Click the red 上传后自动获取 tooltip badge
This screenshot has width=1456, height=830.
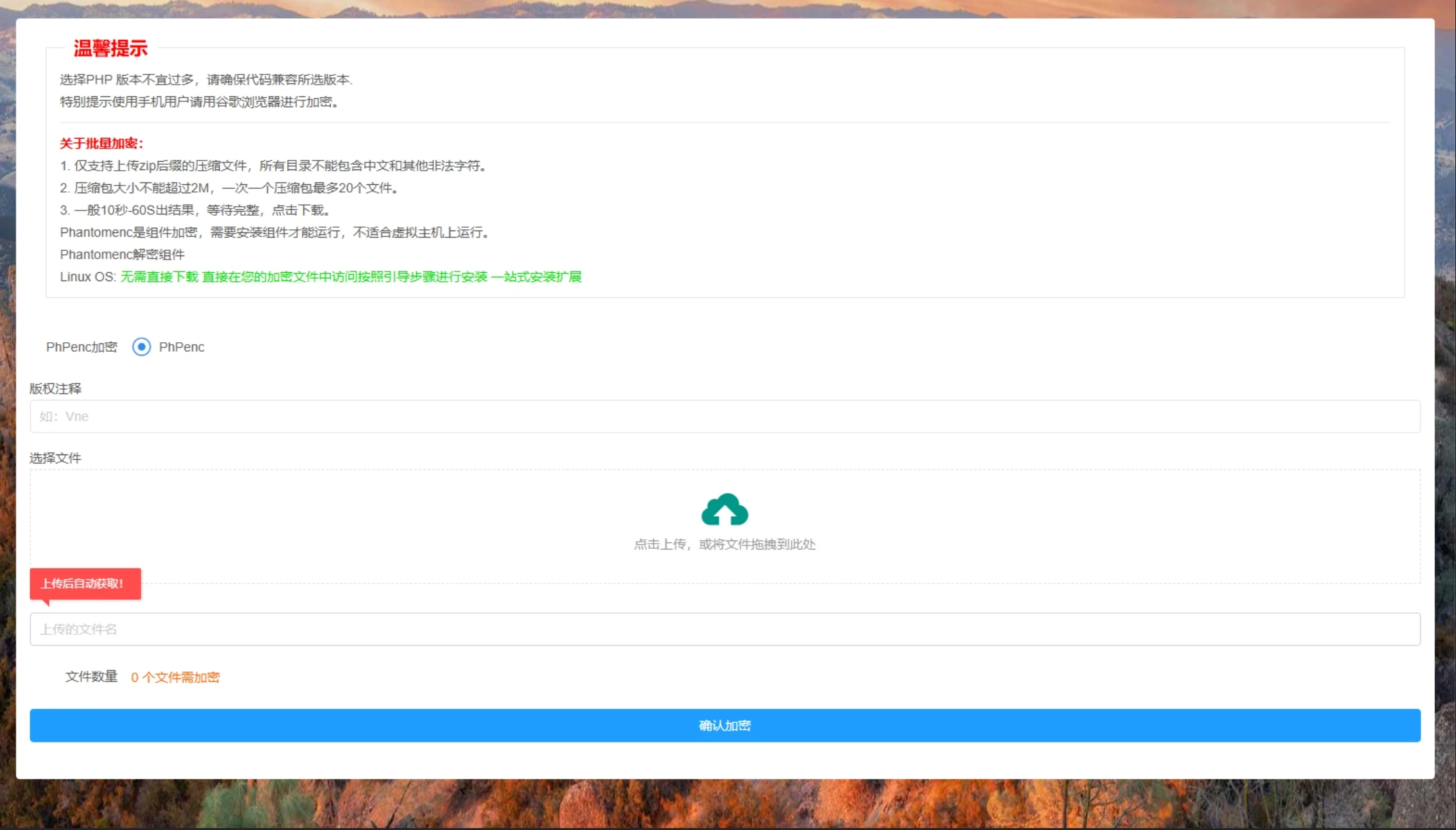85,584
